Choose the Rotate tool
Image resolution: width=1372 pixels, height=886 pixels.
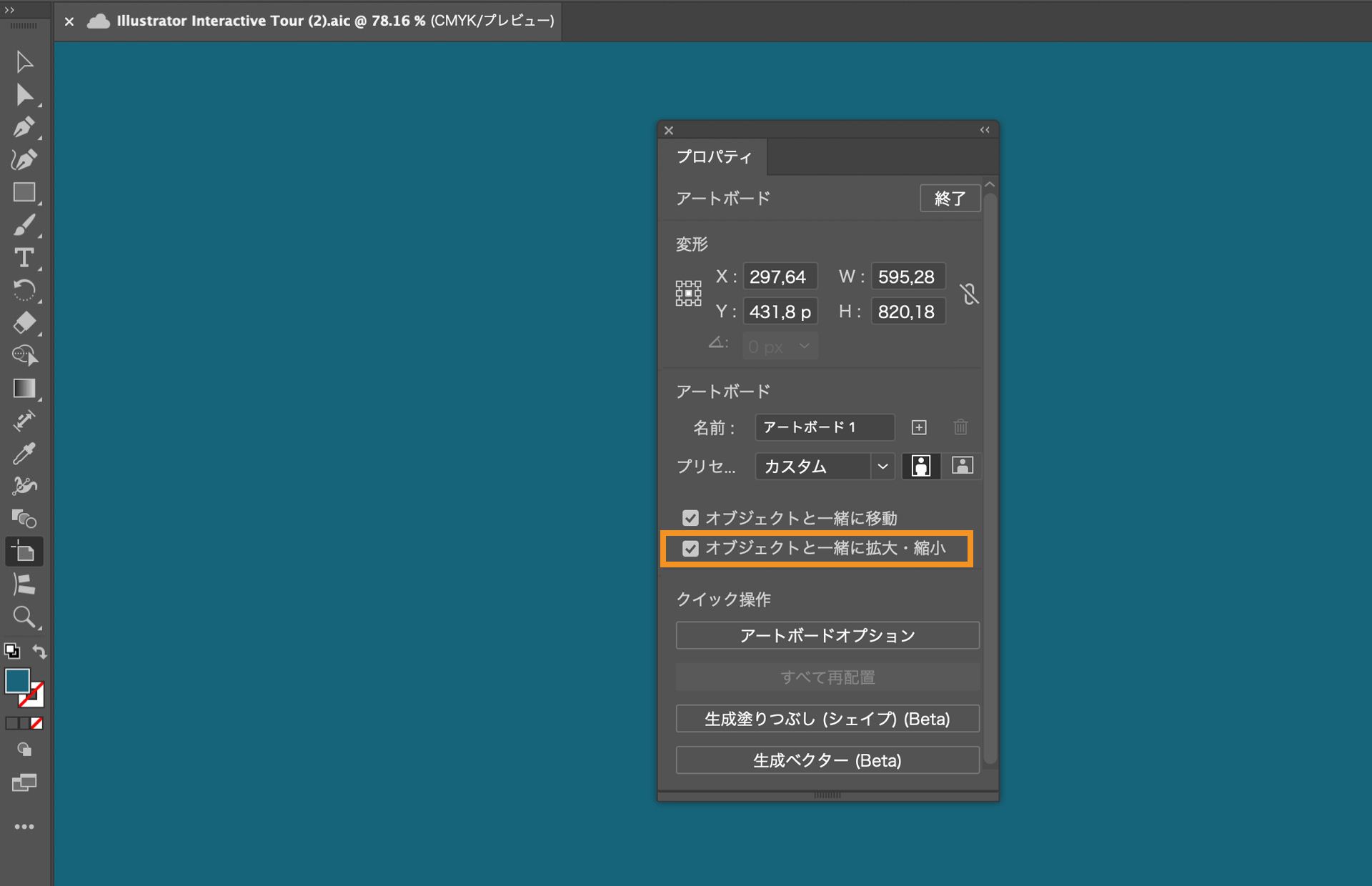[x=24, y=290]
